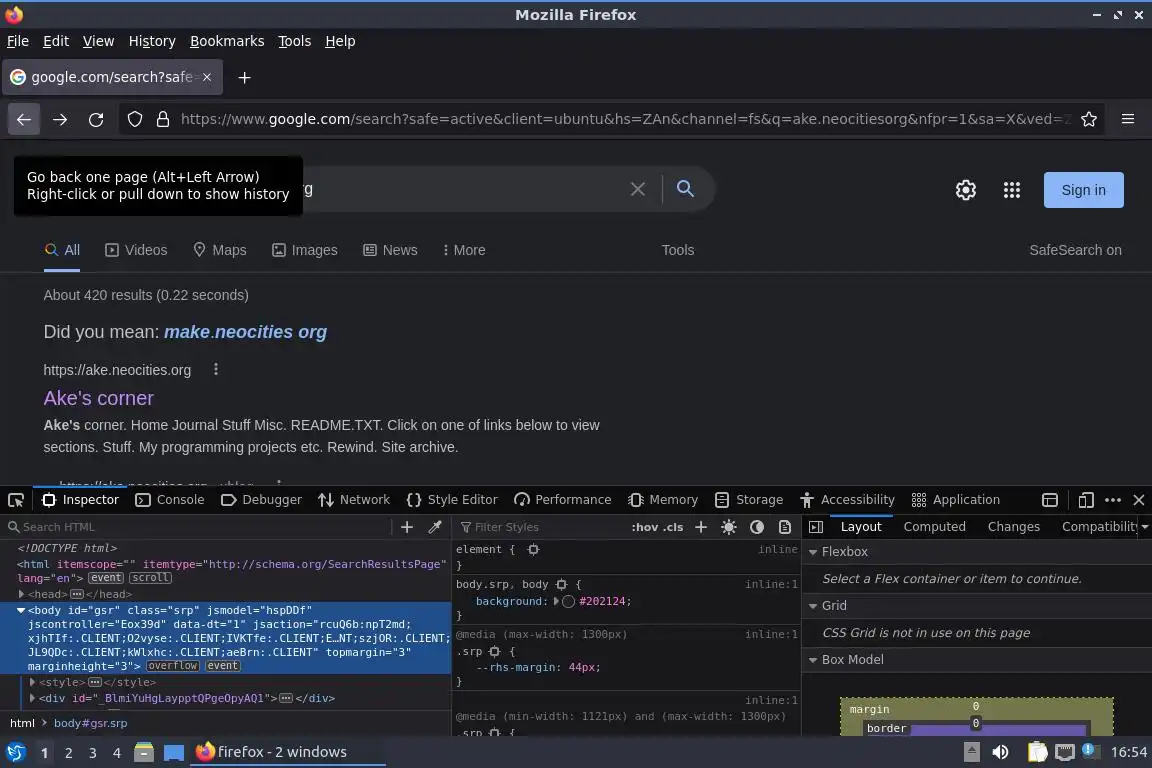Open the Style Editor panel
This screenshot has width=1152, height=768.
coord(452,500)
